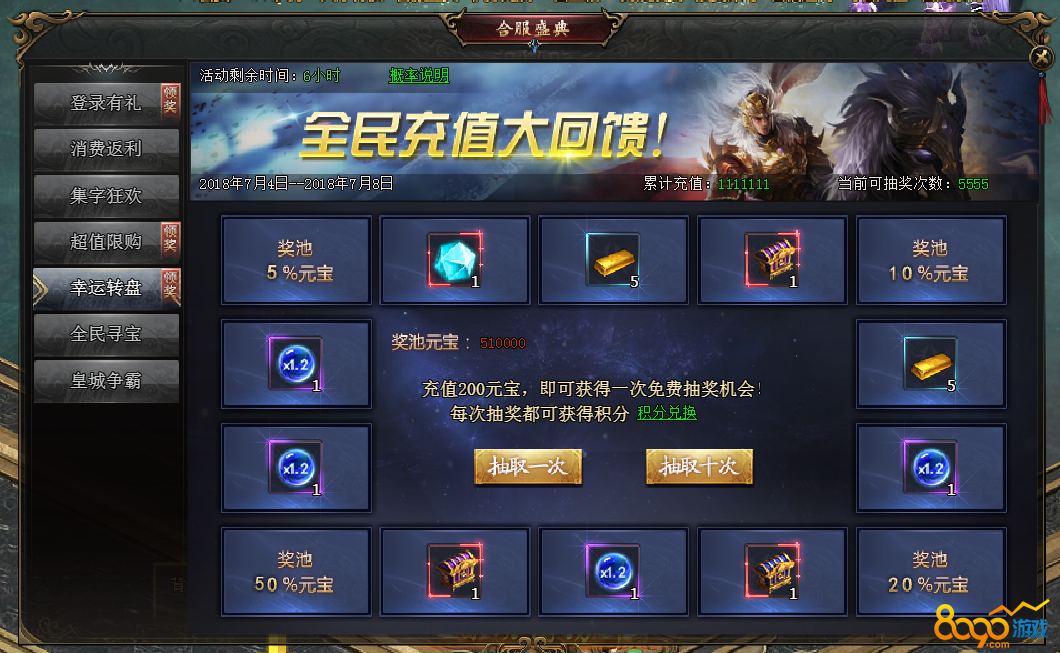Open the 概率说明 link
Viewport: 1060px width, 653px height.
coord(418,75)
